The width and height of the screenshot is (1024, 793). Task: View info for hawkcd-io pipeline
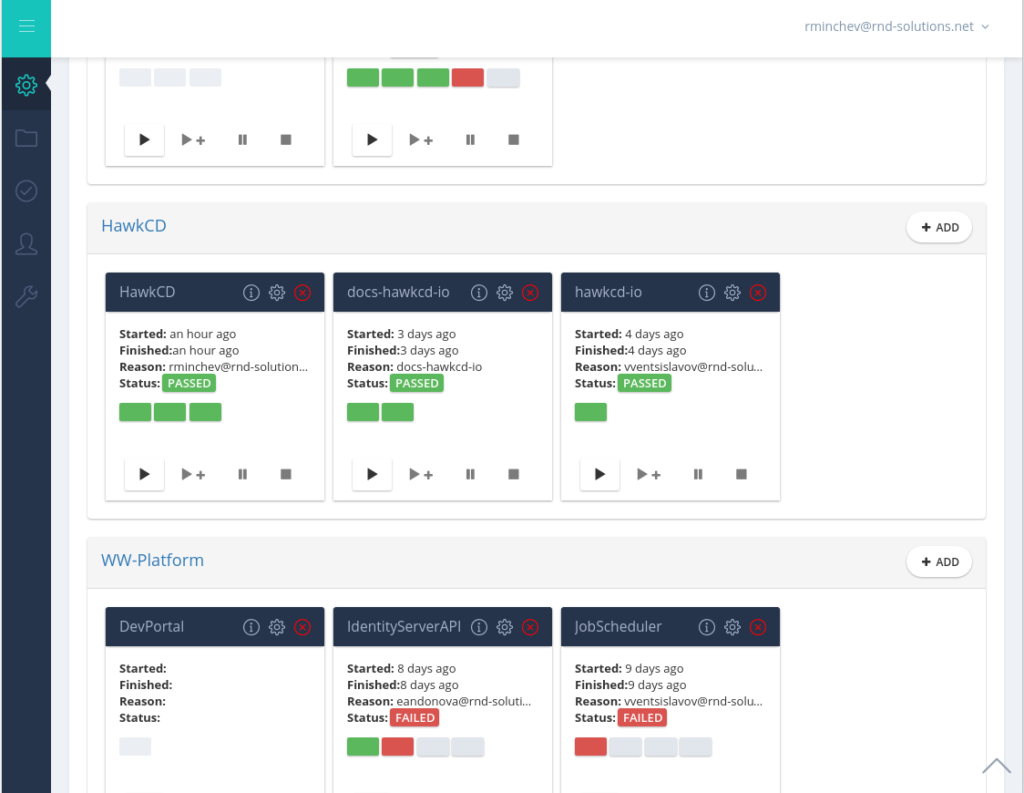(x=707, y=292)
